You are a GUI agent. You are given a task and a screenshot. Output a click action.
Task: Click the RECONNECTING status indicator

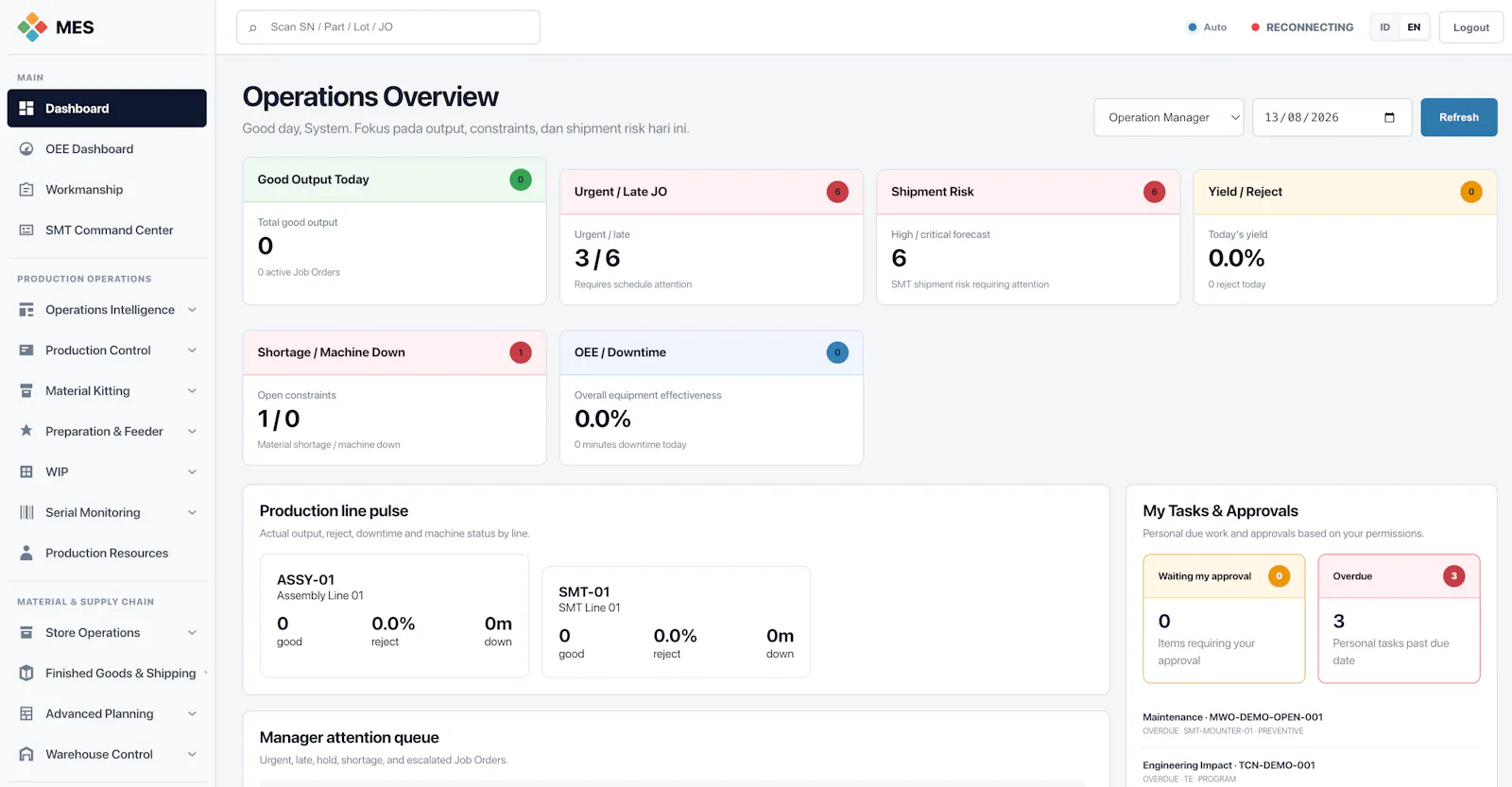1302,27
